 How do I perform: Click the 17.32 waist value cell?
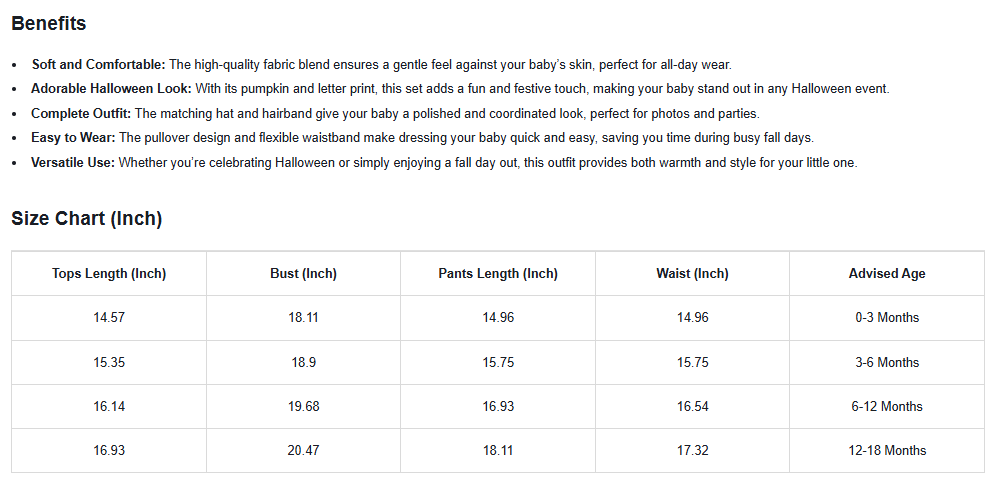click(692, 451)
